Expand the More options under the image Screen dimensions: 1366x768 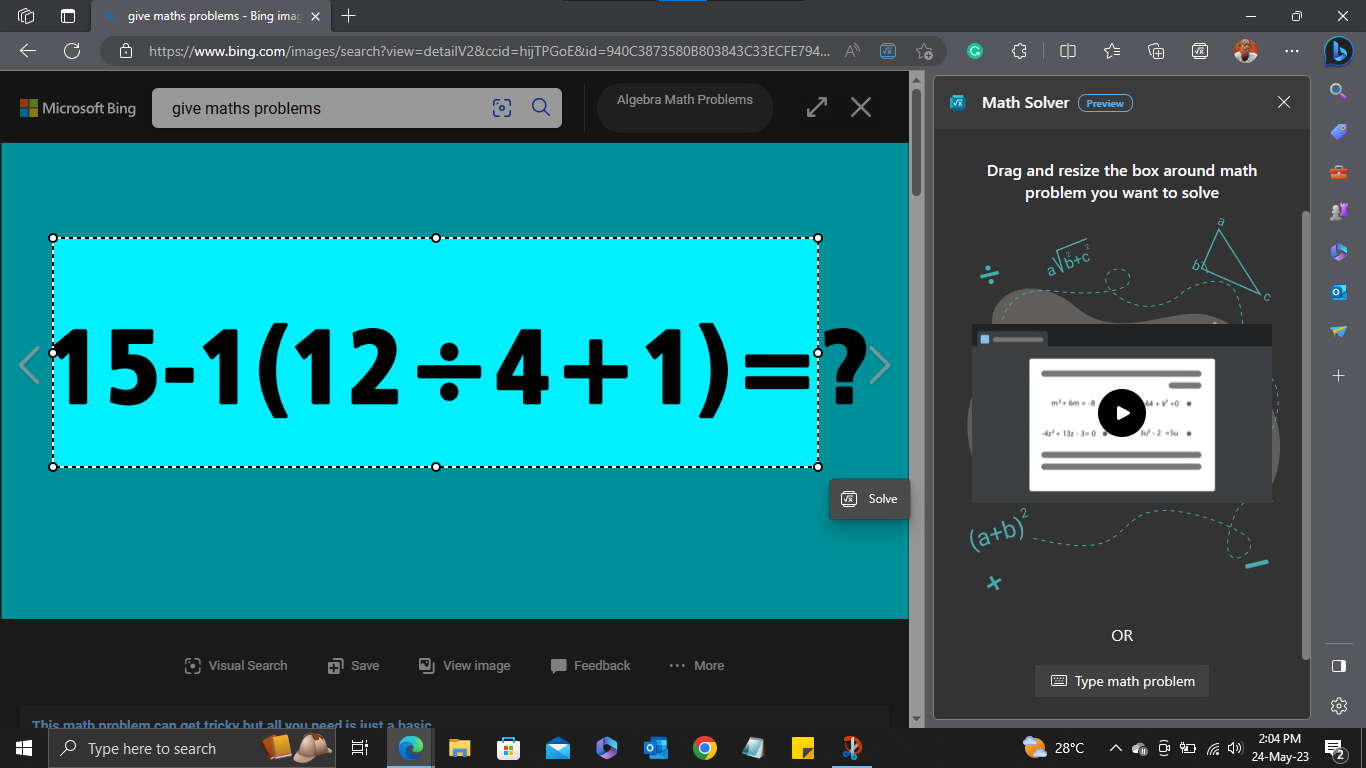point(696,665)
